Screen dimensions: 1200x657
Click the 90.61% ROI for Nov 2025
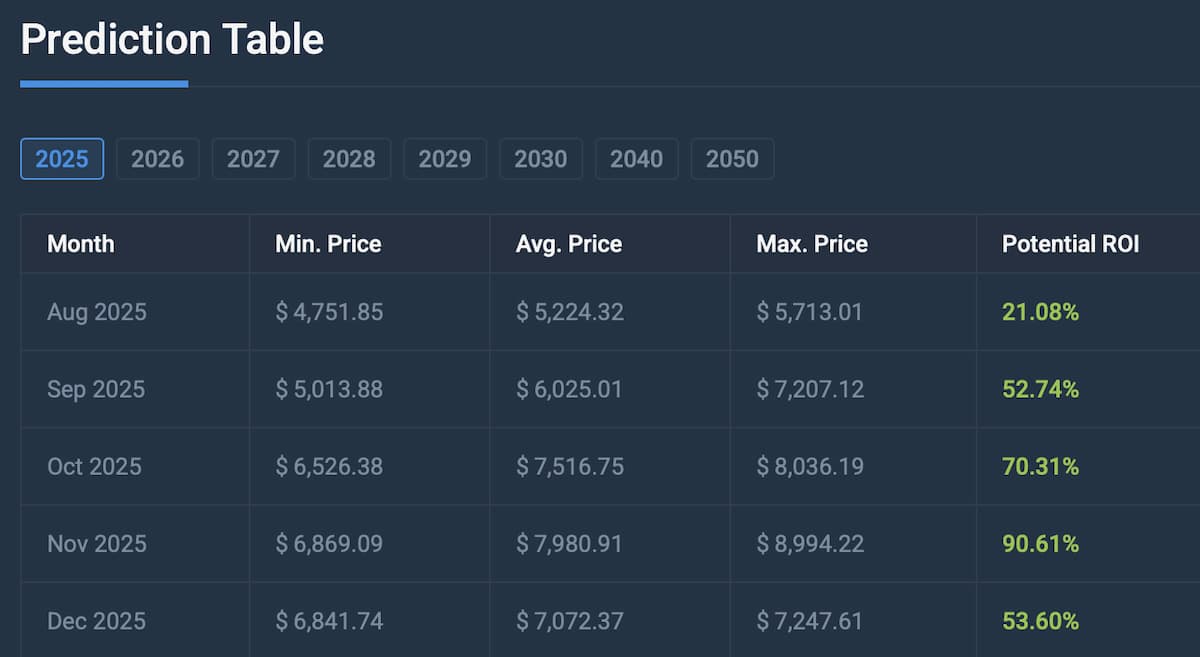[1039, 544]
